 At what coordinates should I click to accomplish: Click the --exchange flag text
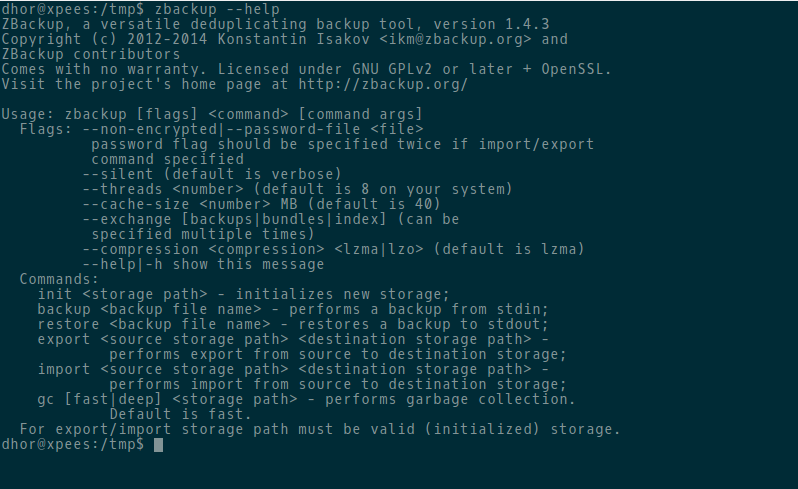[127, 219]
